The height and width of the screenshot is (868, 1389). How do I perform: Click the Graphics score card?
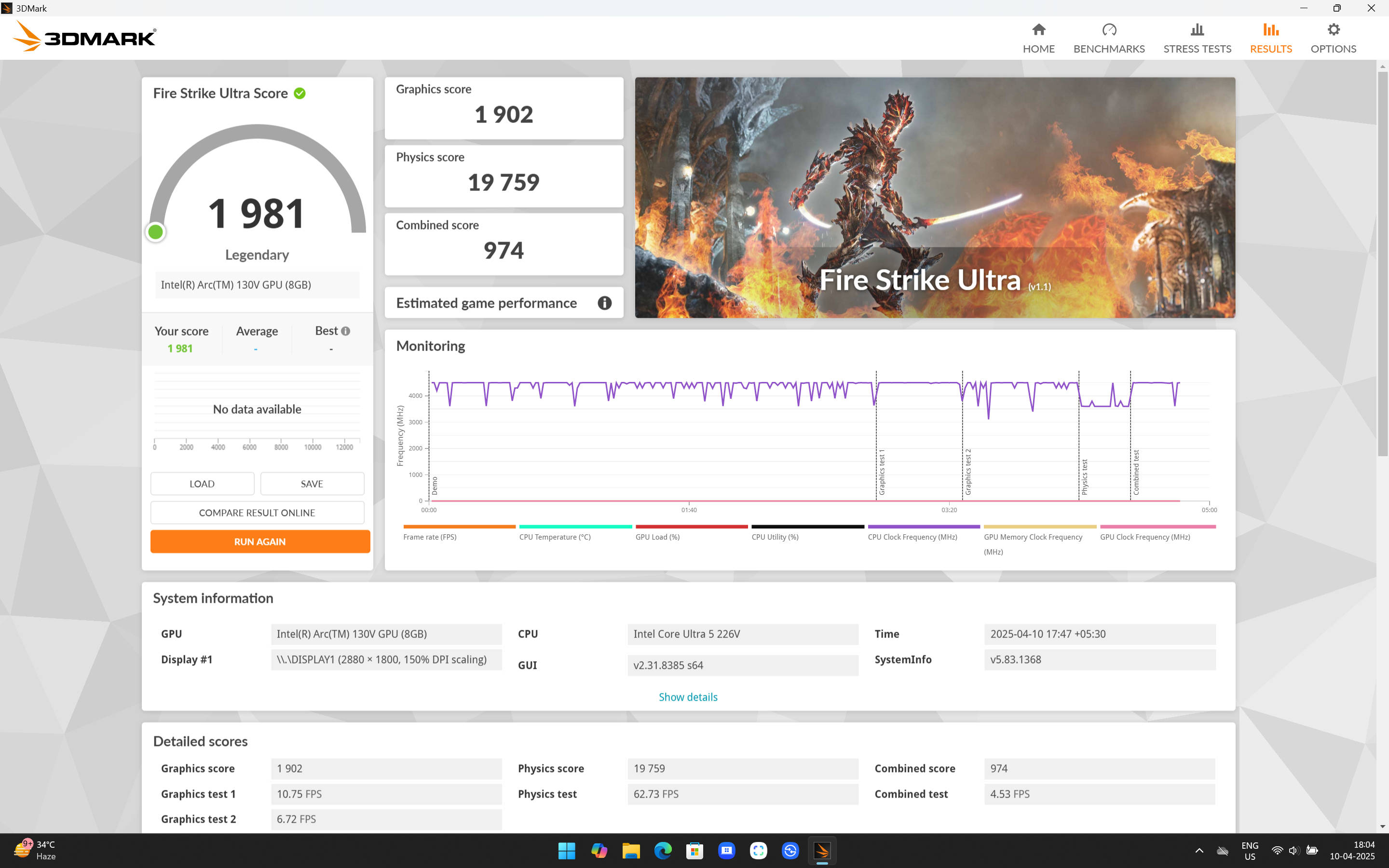(x=504, y=108)
